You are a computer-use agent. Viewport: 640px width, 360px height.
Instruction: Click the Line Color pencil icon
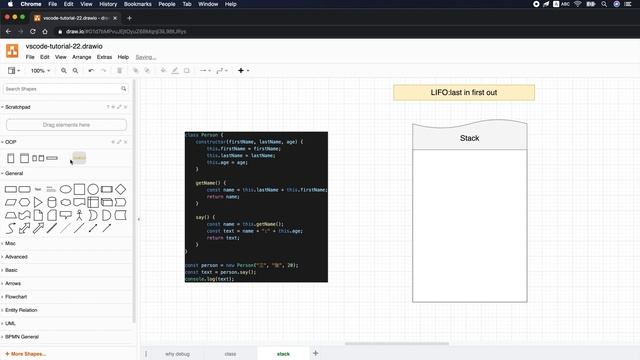(175, 71)
